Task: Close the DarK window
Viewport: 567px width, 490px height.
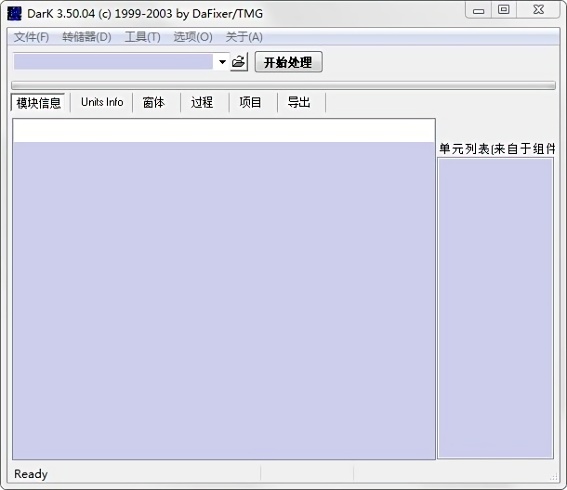Action: click(x=538, y=10)
